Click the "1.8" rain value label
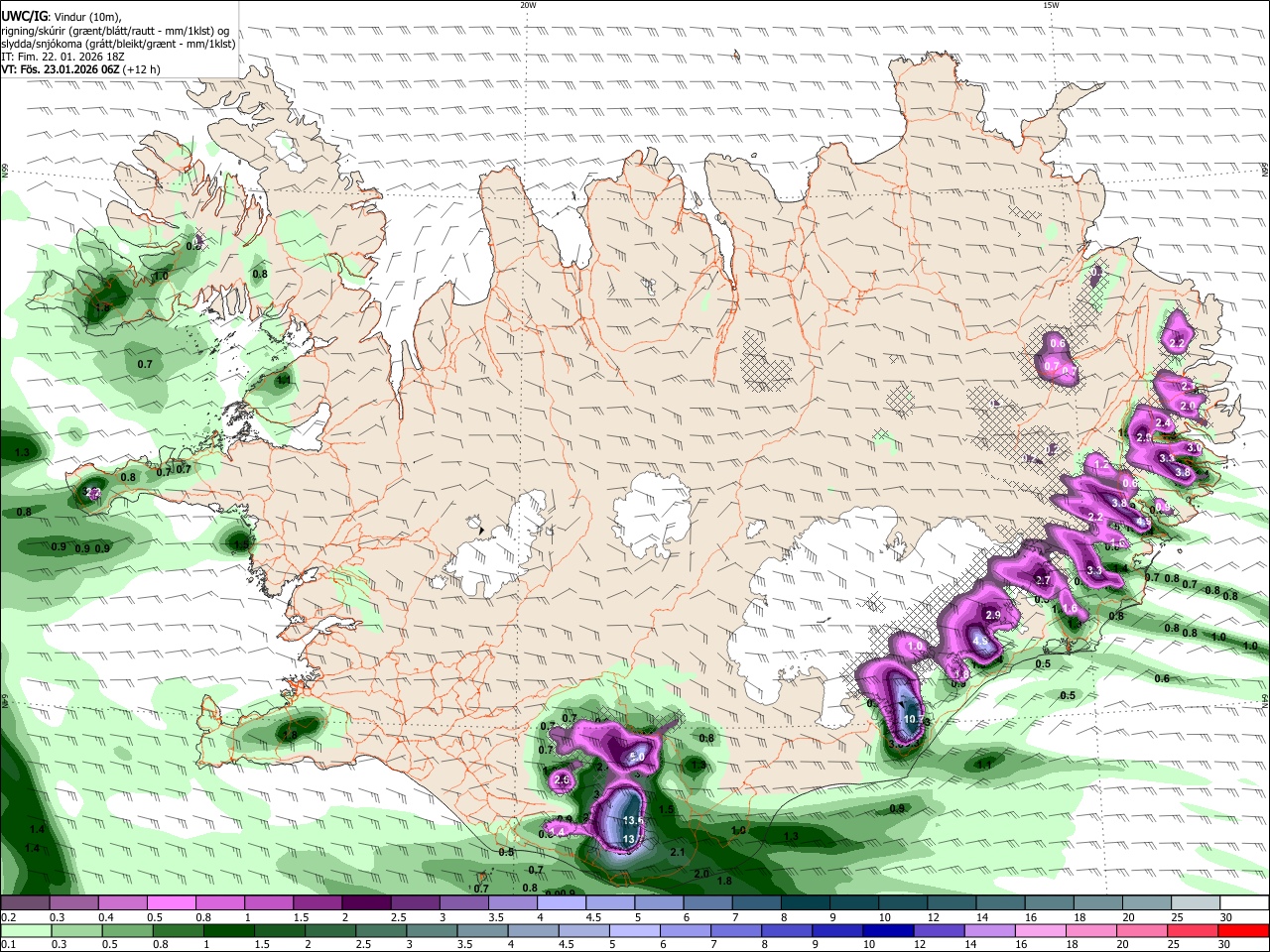This screenshot has width=1270, height=952. click(x=724, y=881)
